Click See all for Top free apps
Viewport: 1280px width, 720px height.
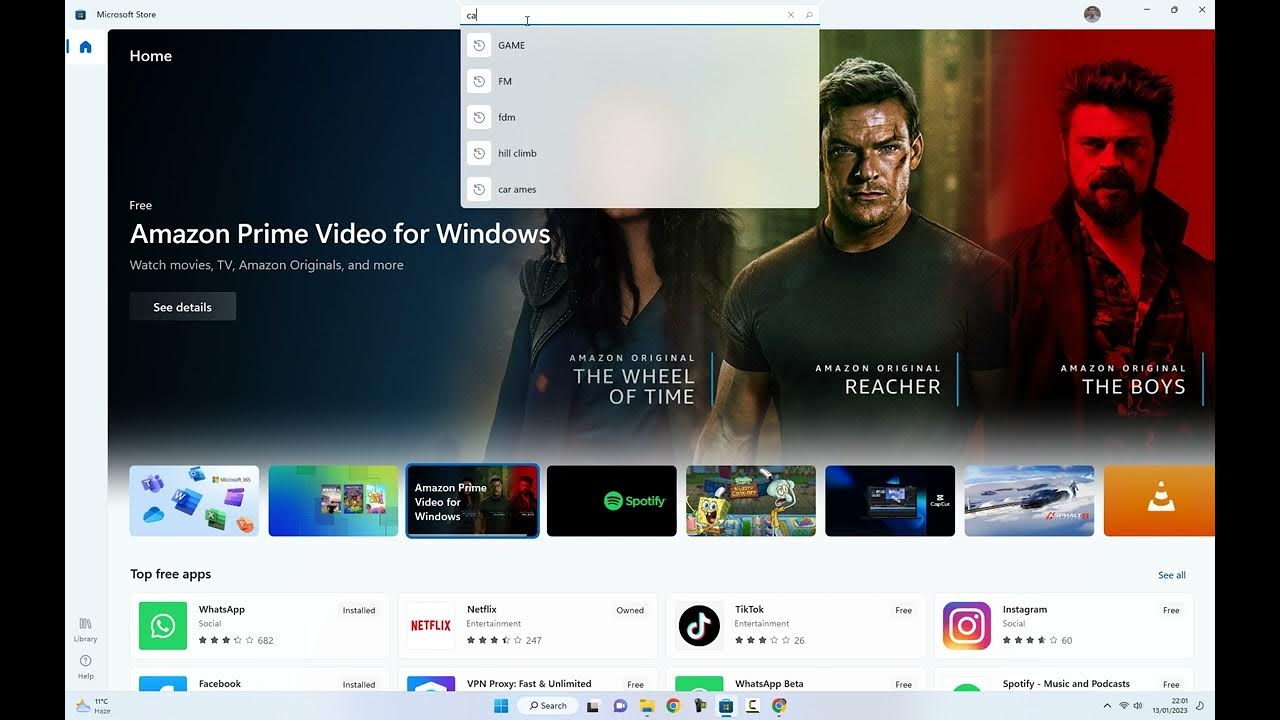coord(1172,575)
